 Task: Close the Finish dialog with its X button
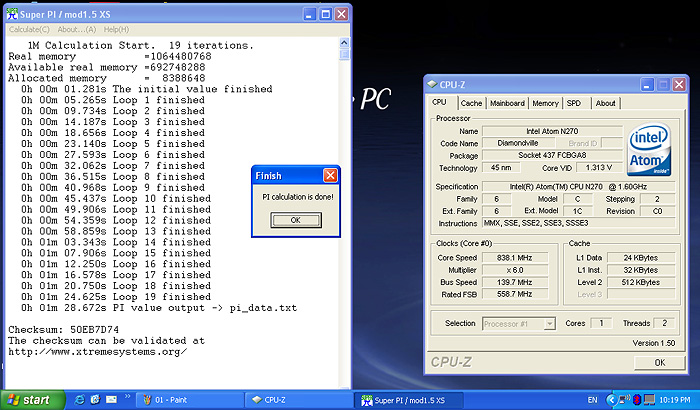330,176
